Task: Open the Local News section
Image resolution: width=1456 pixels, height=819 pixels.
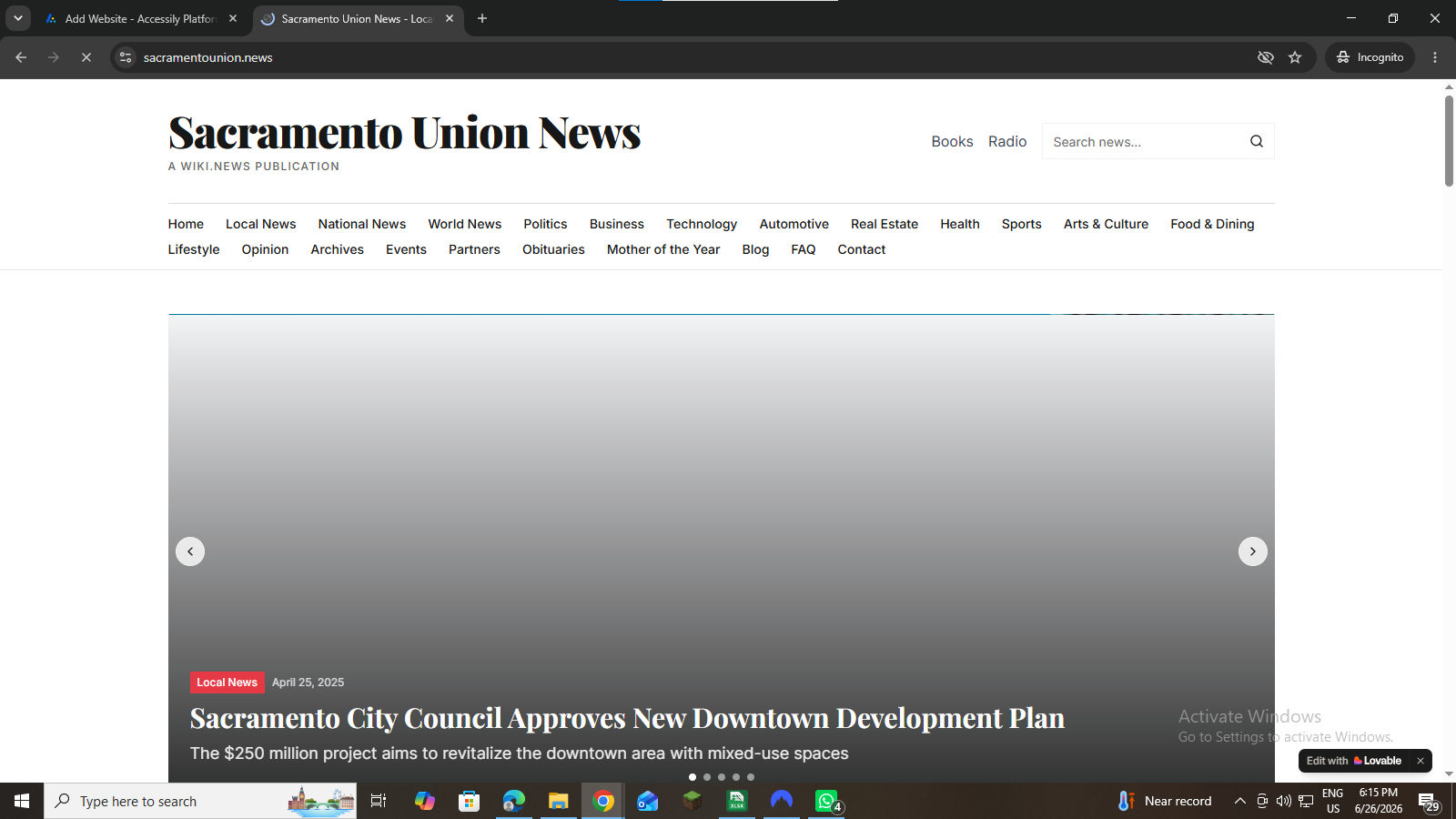Action: coord(260,224)
